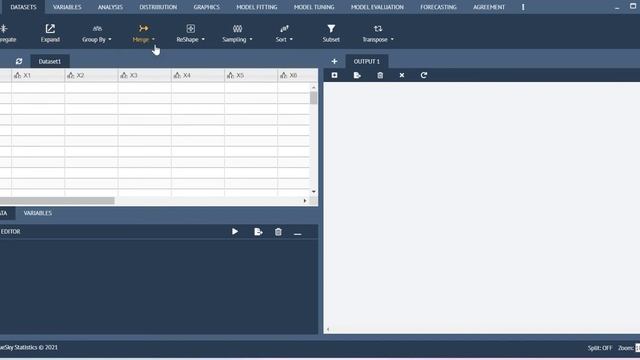Open the Analysis ribbon tab
640x360 pixels.
click(110, 7)
